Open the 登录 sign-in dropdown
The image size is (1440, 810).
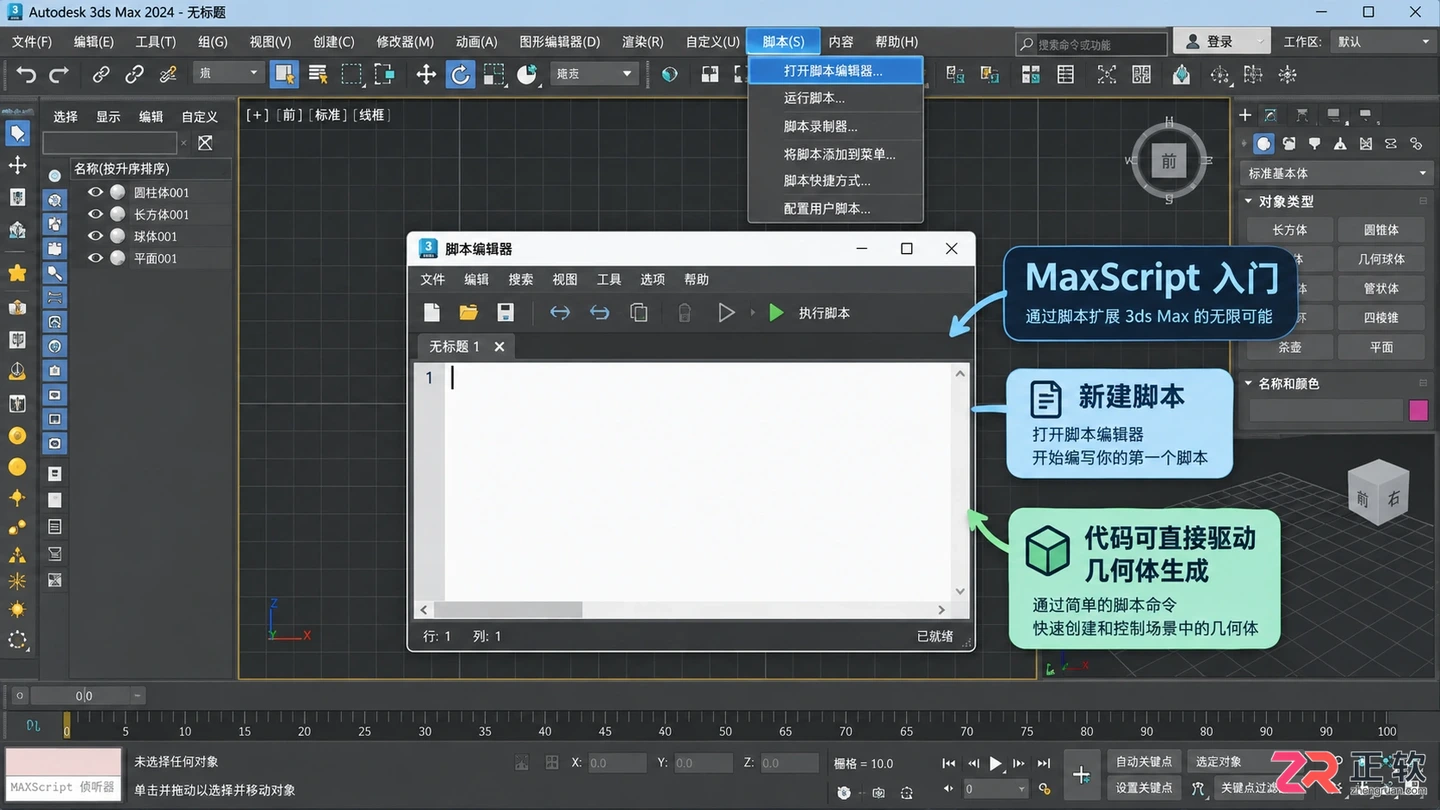[x=1222, y=42]
